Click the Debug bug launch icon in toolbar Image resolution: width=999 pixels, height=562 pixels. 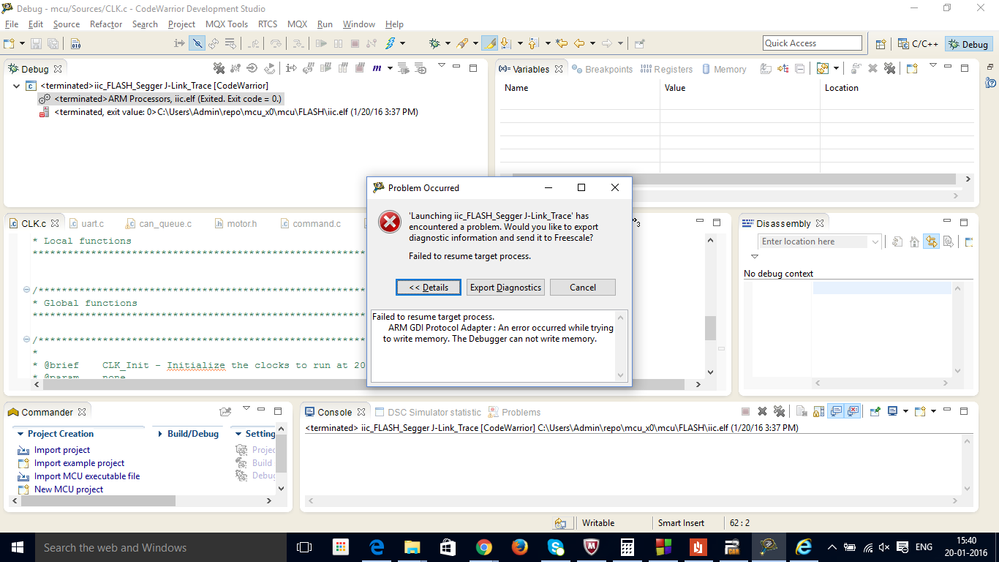pyautogui.click(x=435, y=43)
